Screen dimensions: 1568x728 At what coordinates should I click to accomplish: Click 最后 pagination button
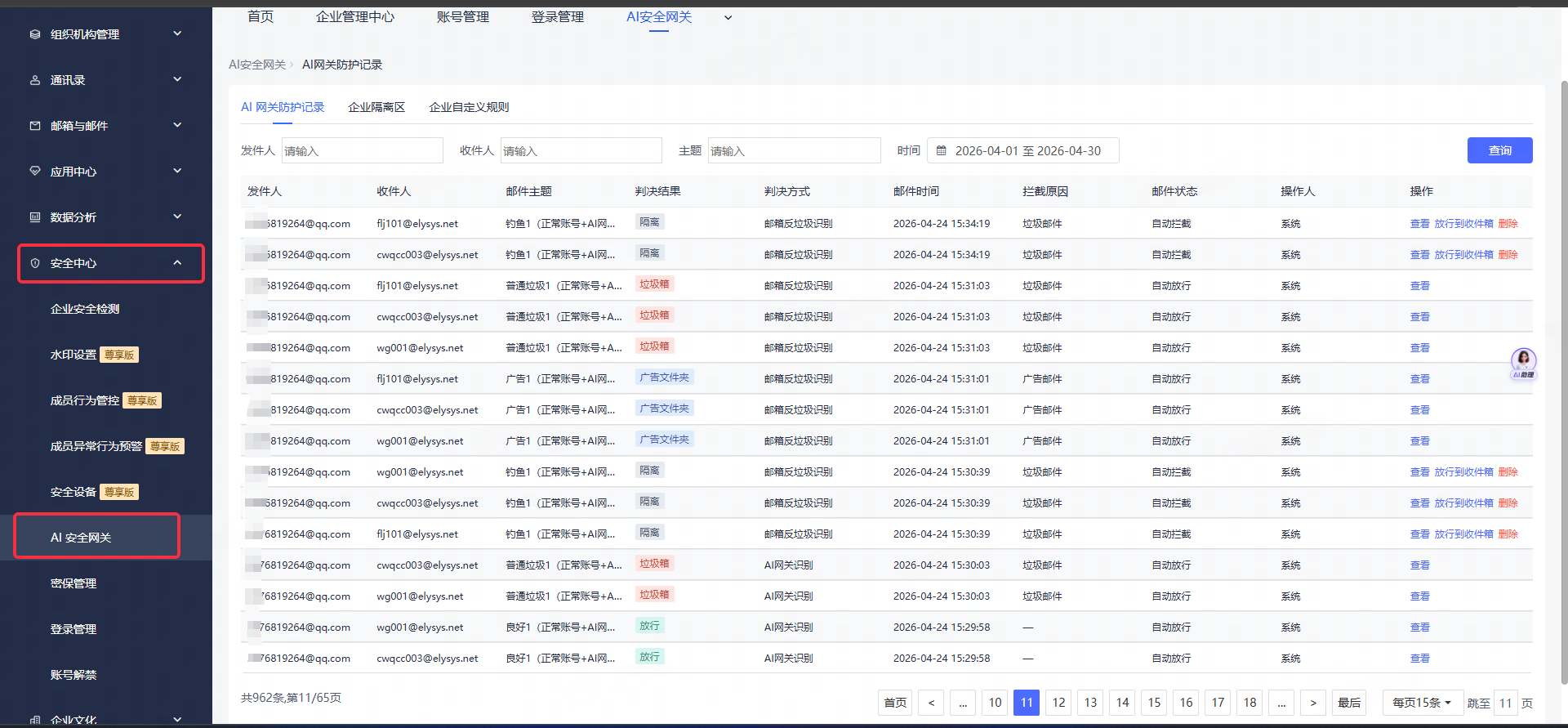(x=1349, y=703)
